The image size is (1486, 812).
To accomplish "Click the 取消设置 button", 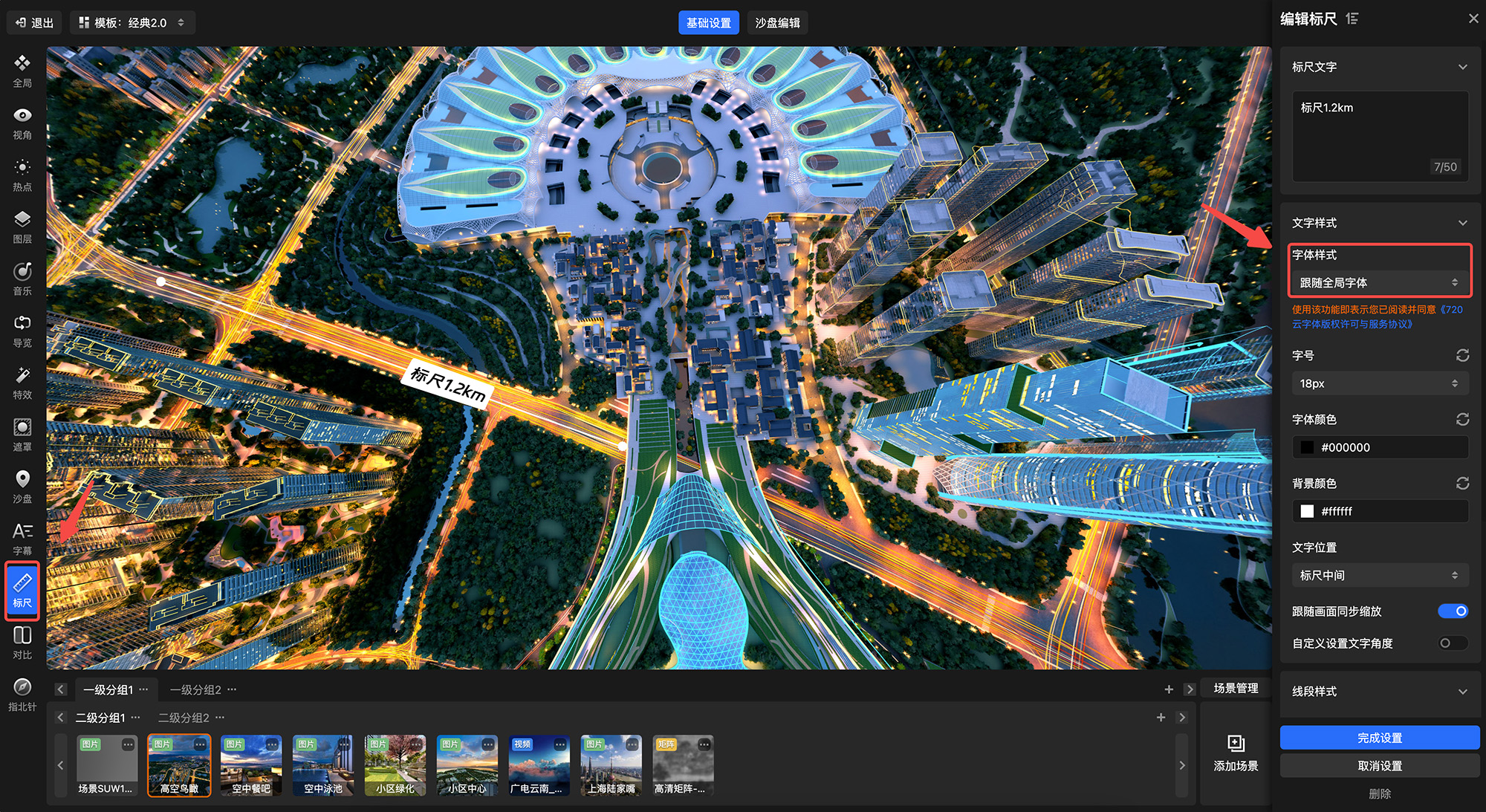I will pos(1379,766).
